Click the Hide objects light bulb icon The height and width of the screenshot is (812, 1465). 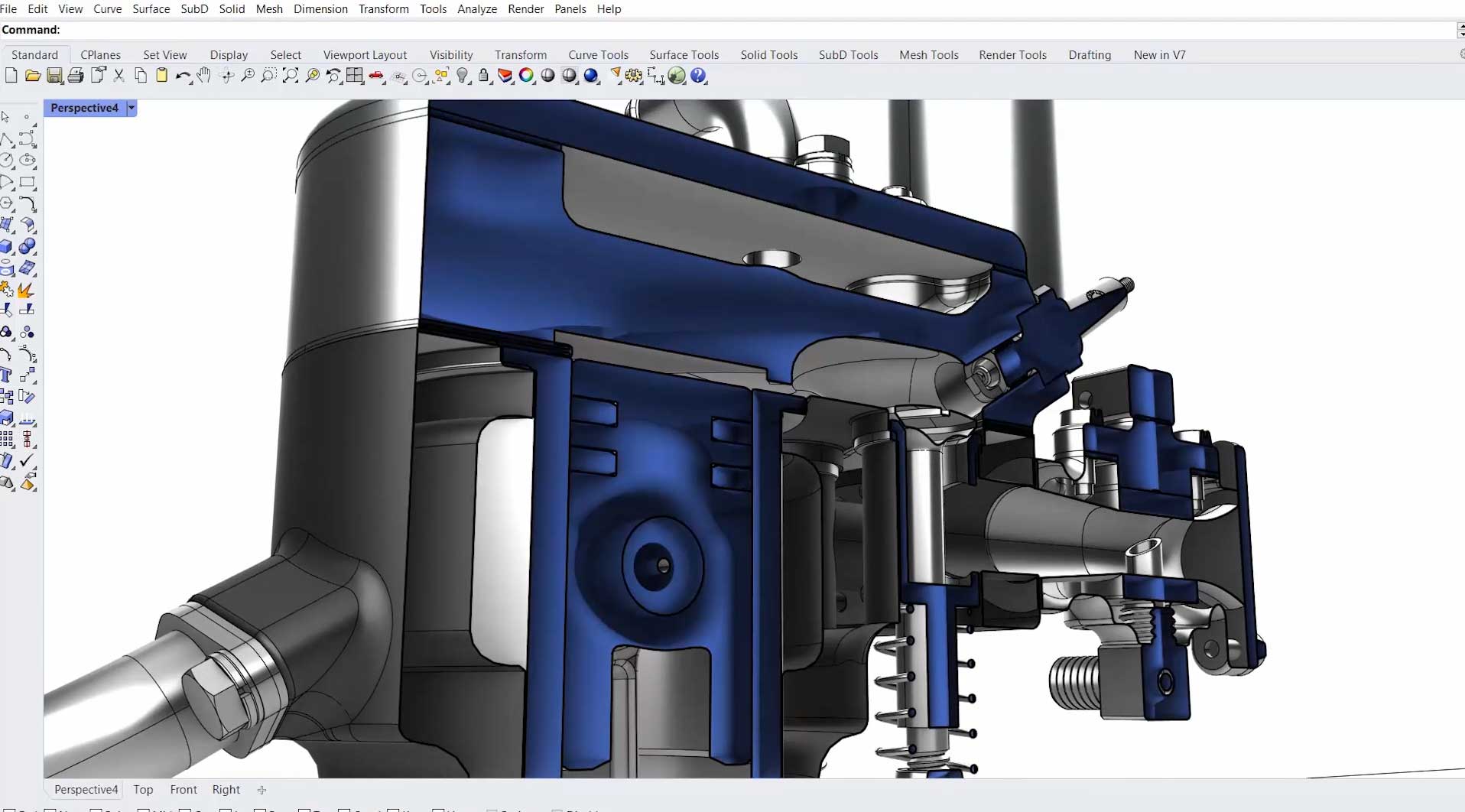pyautogui.click(x=463, y=76)
